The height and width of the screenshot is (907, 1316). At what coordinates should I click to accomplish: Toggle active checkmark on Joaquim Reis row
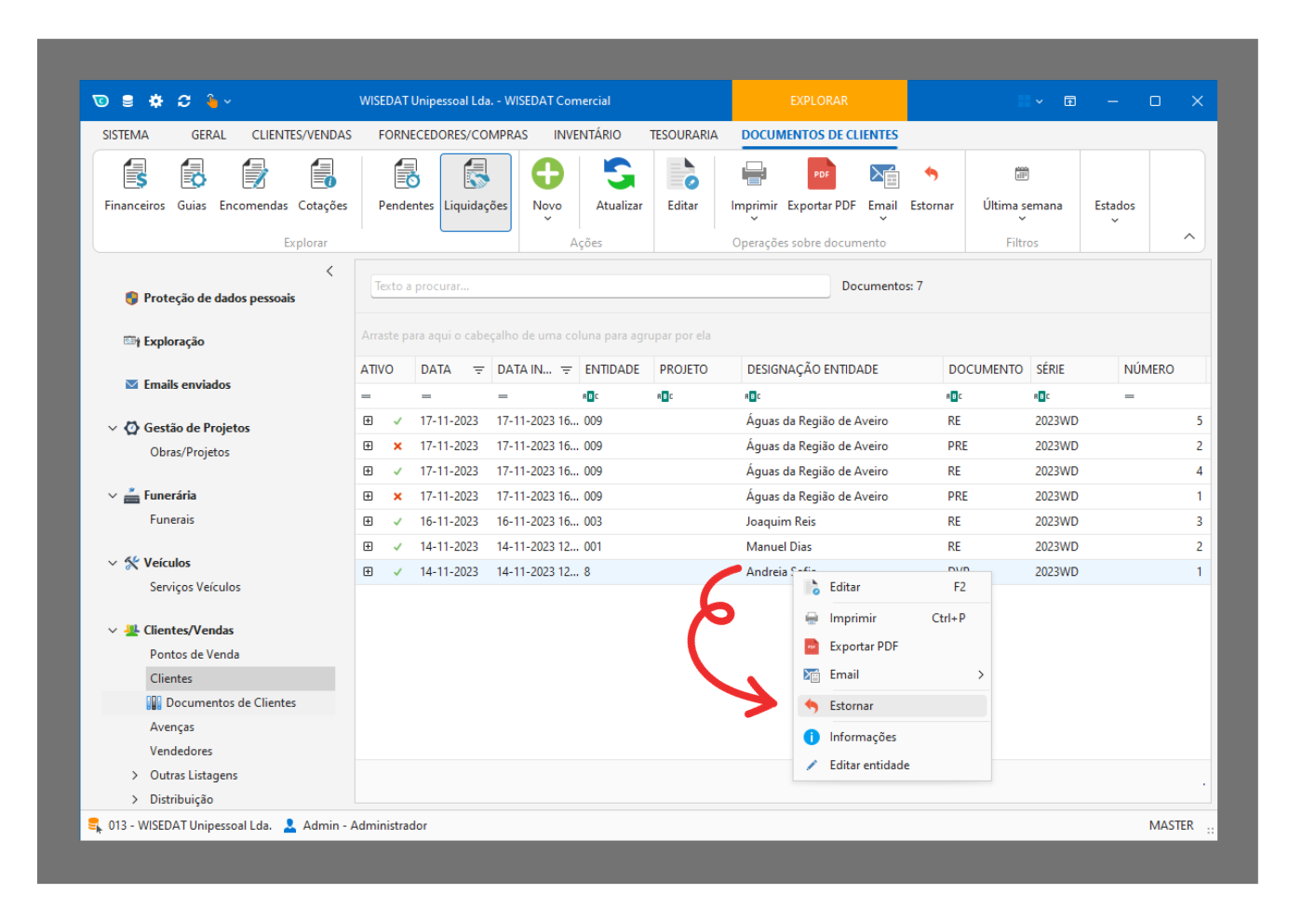point(397,522)
